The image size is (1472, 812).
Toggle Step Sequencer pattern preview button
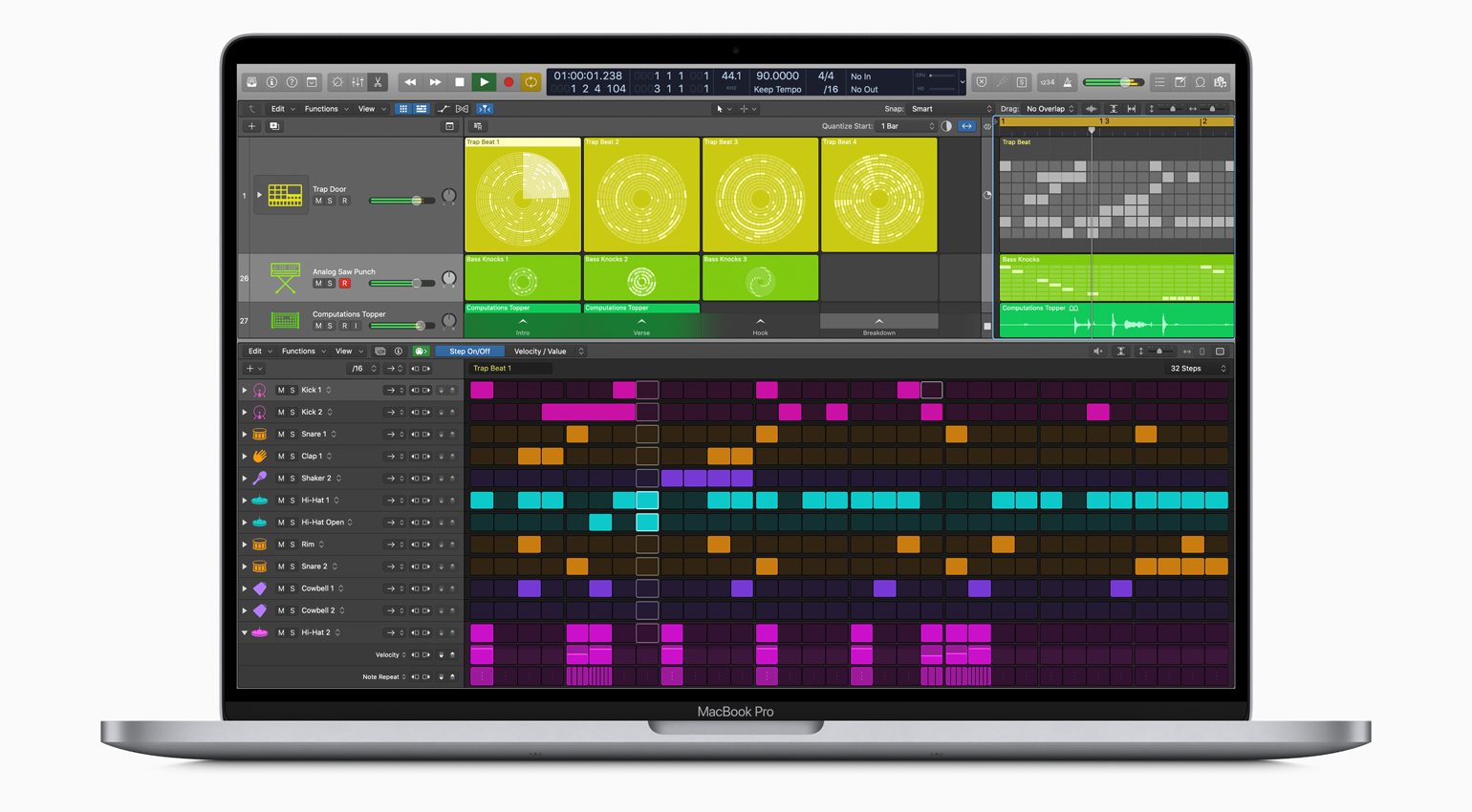tap(421, 352)
